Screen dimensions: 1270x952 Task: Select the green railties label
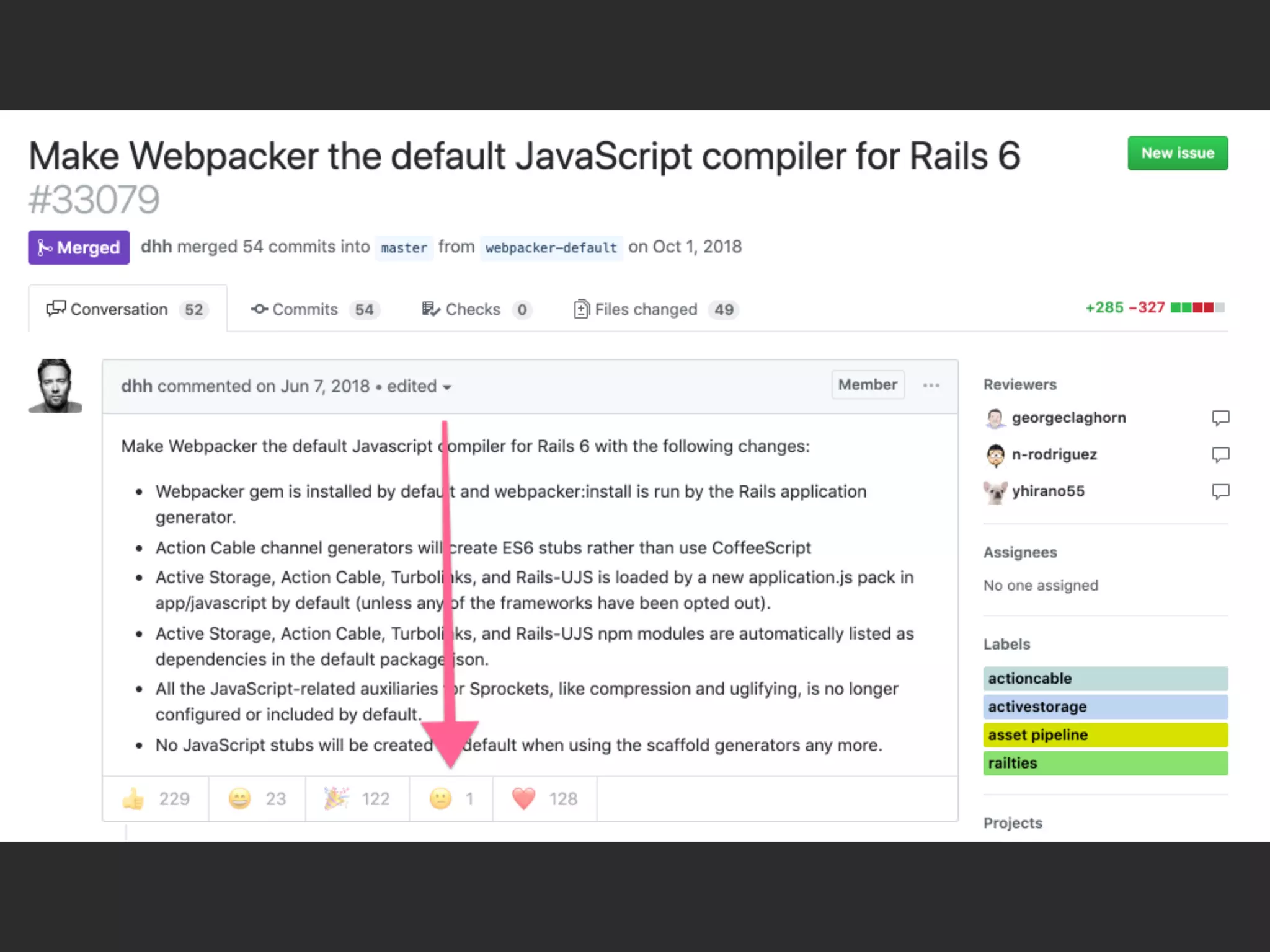(x=1105, y=763)
